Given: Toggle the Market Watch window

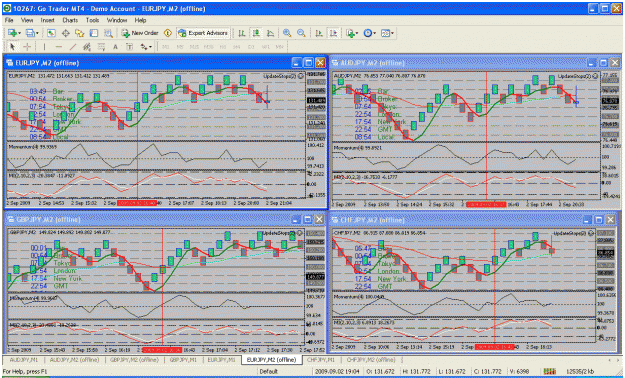Looking at the screenshot, I should [x=51, y=33].
